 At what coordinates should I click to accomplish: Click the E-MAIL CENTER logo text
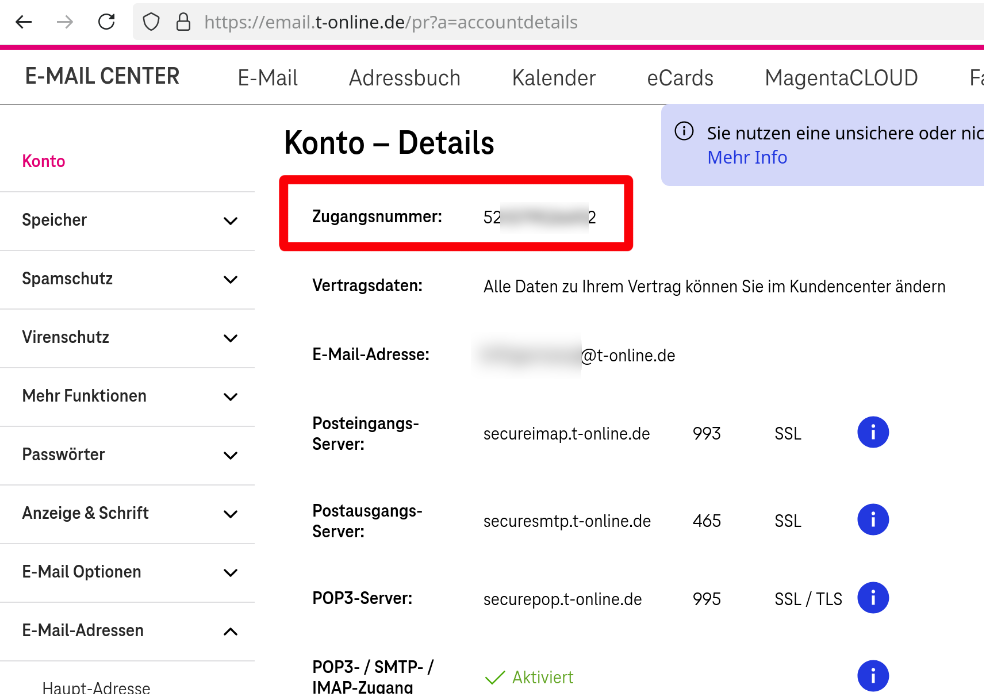[102, 77]
